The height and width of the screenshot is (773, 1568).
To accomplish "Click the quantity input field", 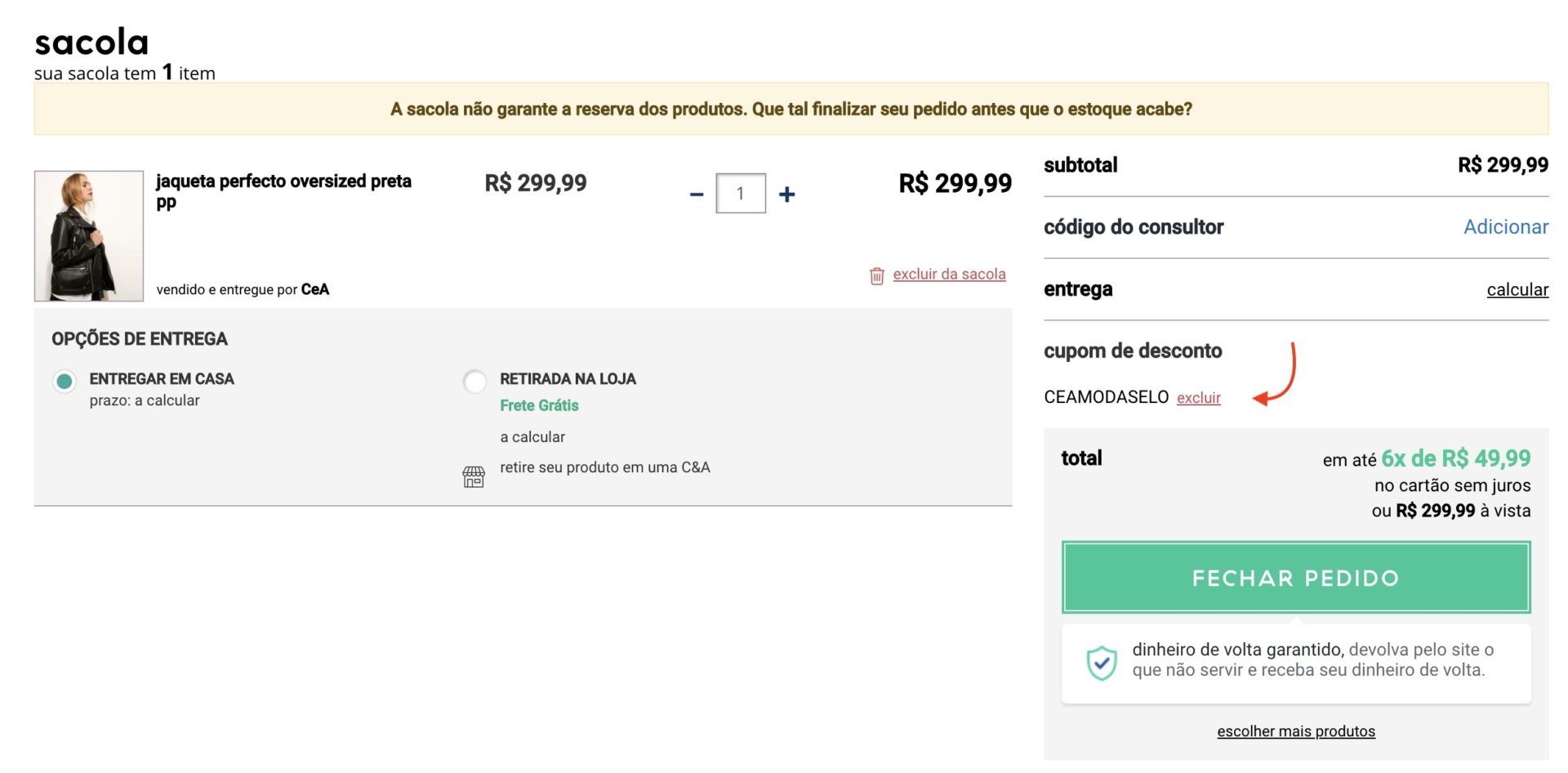I will point(741,194).
